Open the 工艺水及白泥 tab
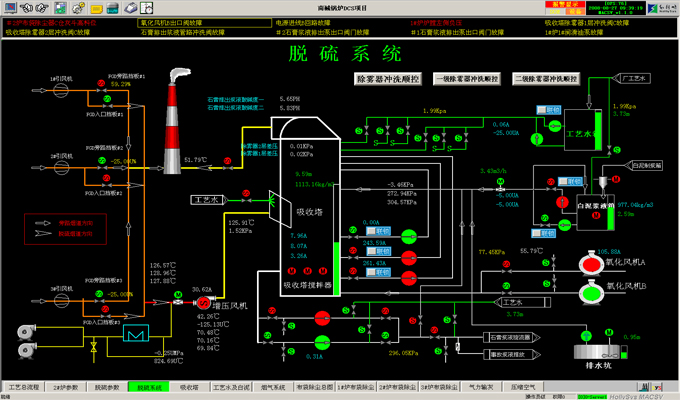680x400 pixels. click(231, 387)
